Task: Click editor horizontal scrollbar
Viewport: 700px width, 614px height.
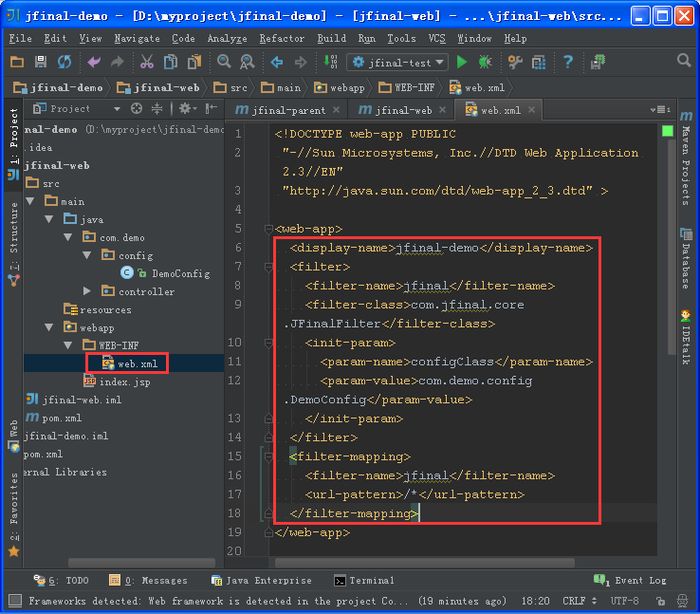Action: (x=425, y=563)
